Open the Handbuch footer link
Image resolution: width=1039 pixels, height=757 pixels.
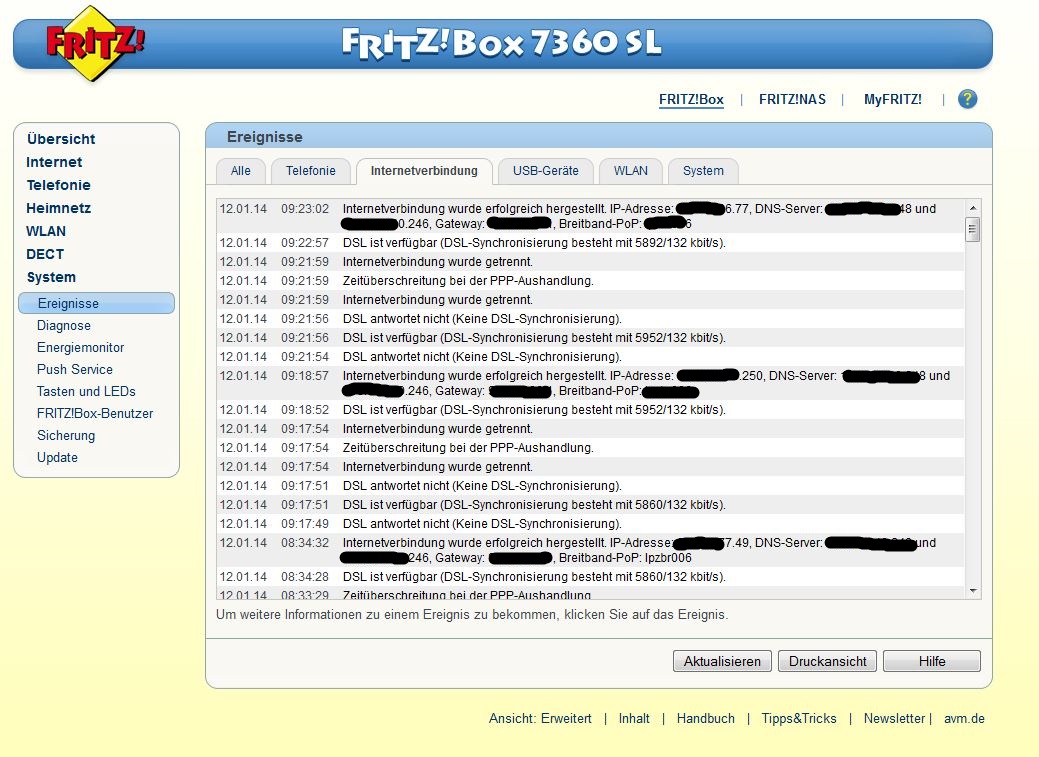tap(706, 719)
